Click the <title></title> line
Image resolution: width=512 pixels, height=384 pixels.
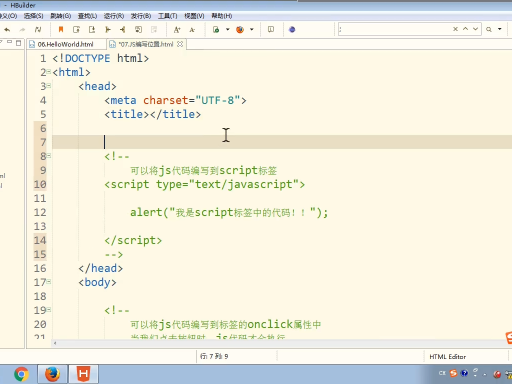[153, 114]
